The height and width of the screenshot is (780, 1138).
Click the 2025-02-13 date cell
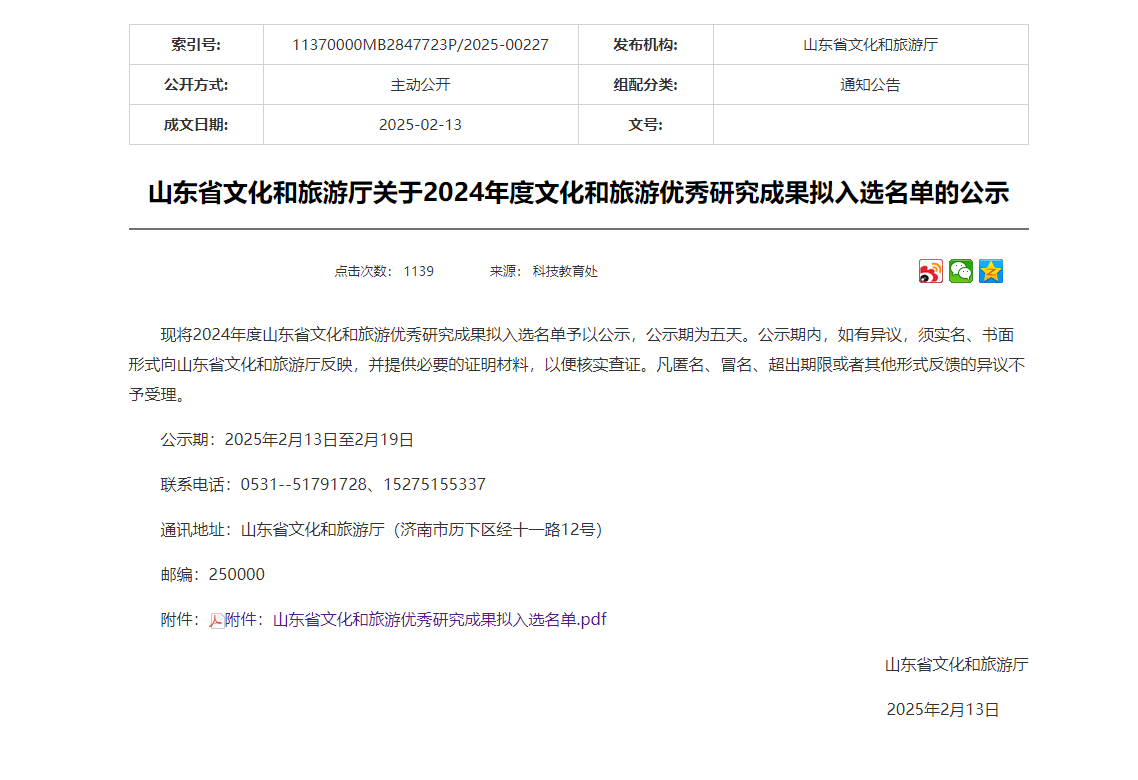[x=420, y=125]
